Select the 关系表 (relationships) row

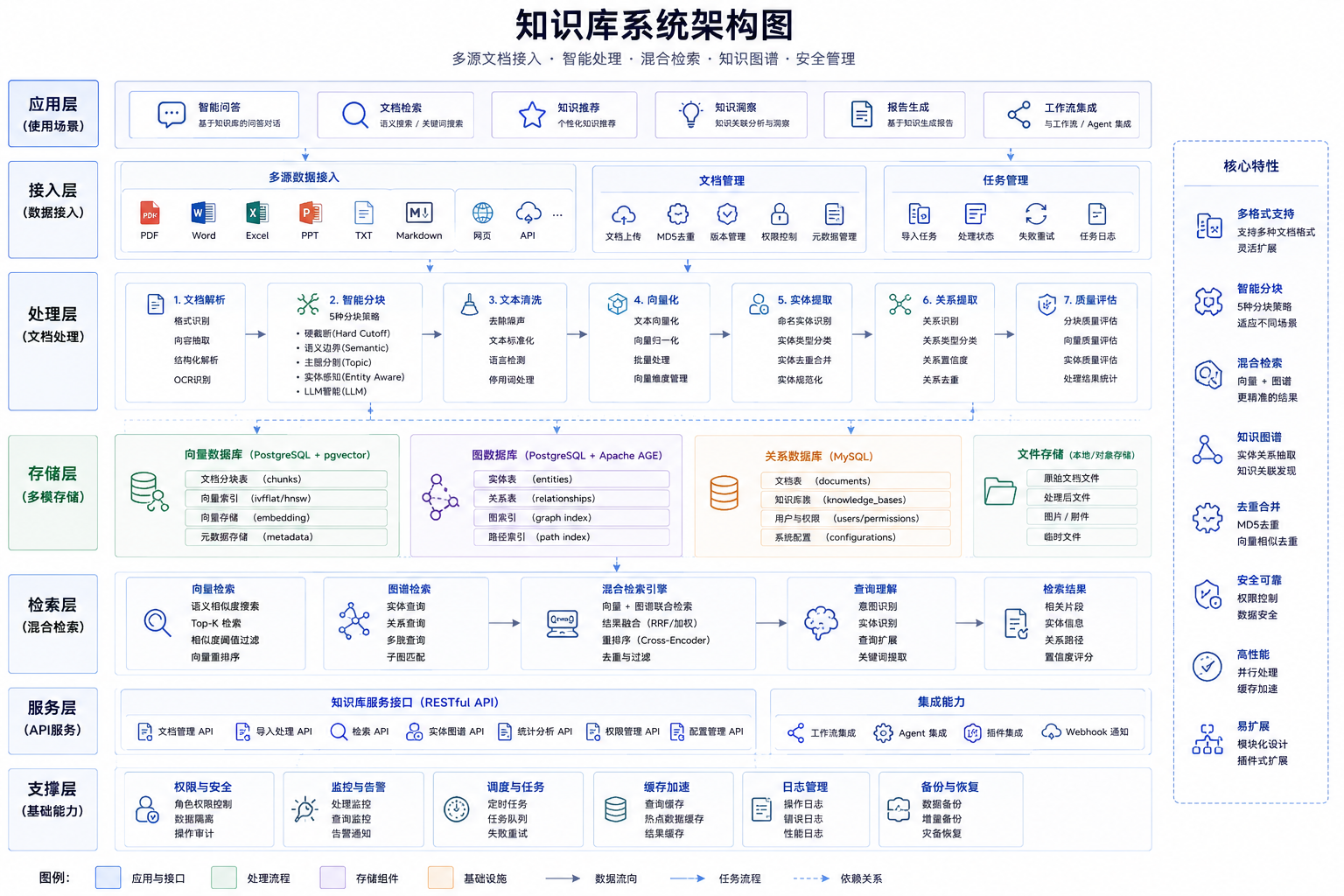[x=571, y=499]
